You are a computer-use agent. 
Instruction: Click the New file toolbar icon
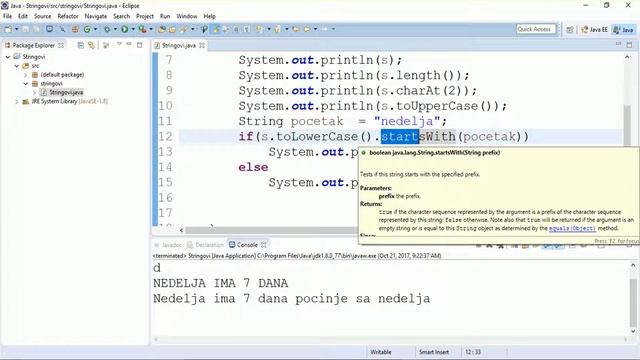[x=8, y=29]
